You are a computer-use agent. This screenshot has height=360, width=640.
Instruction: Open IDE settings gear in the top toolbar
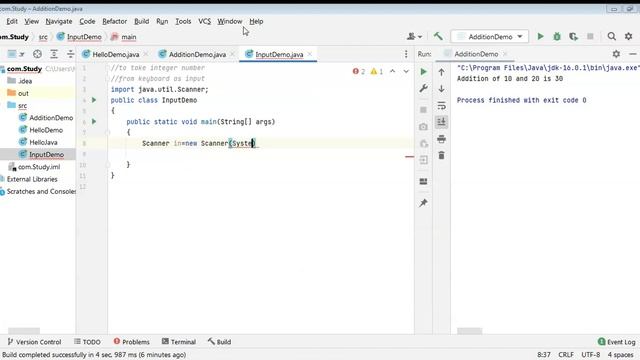click(629, 36)
